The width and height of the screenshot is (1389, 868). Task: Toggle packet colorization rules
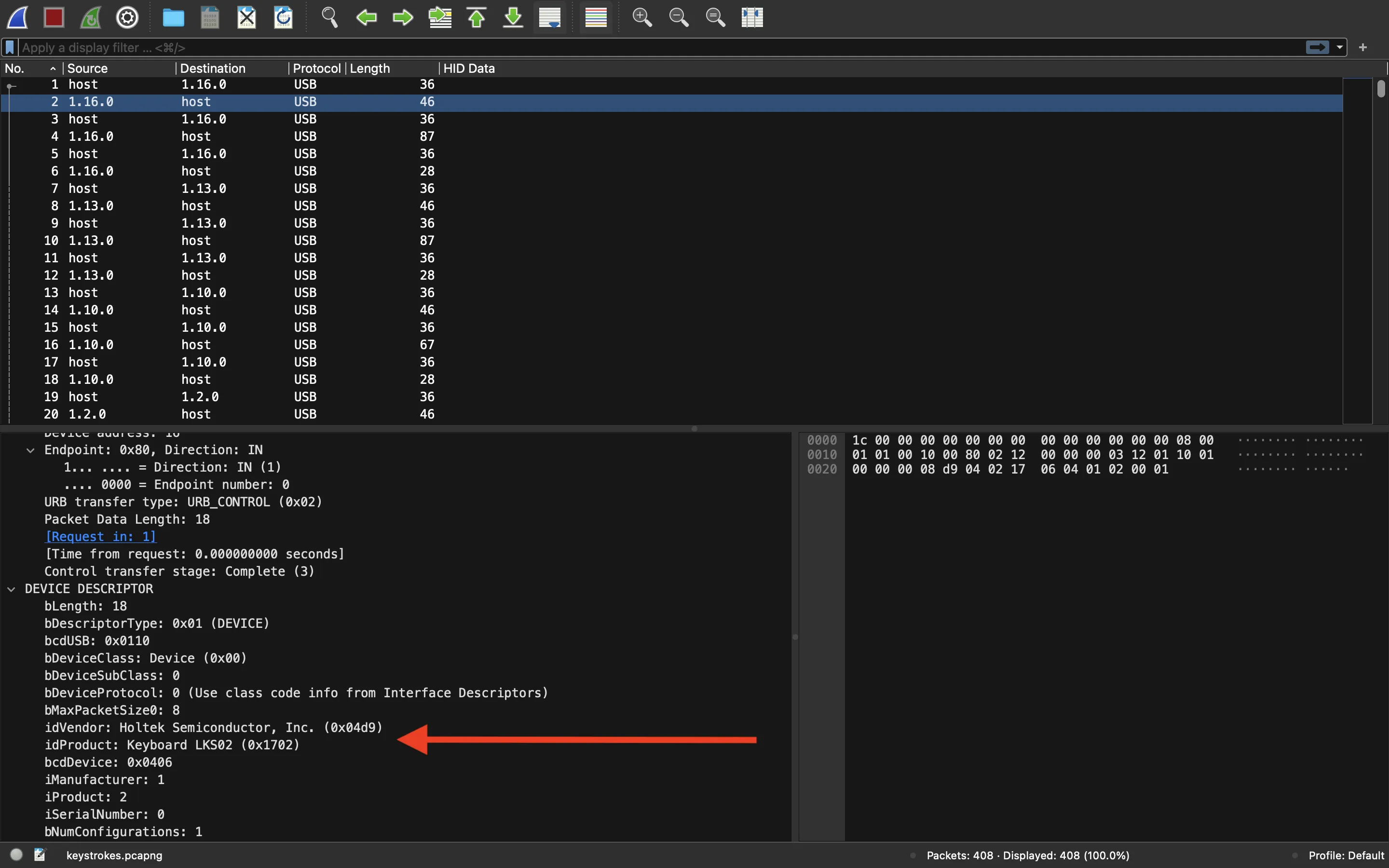(x=596, y=17)
